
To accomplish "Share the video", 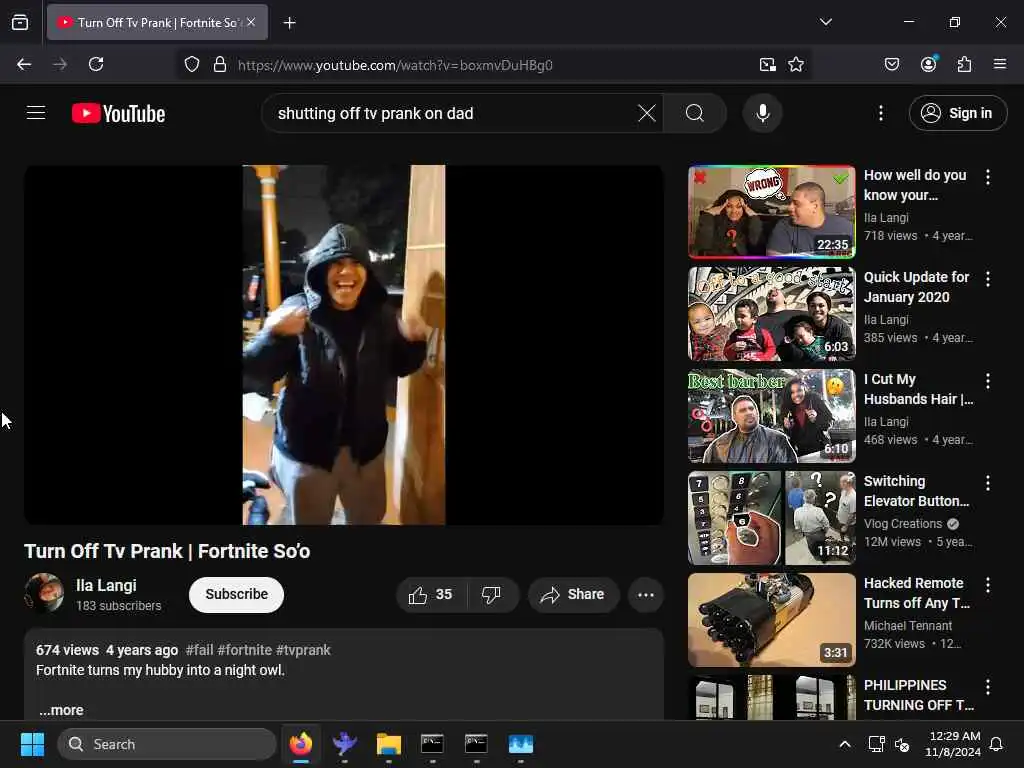I will click(x=573, y=594).
